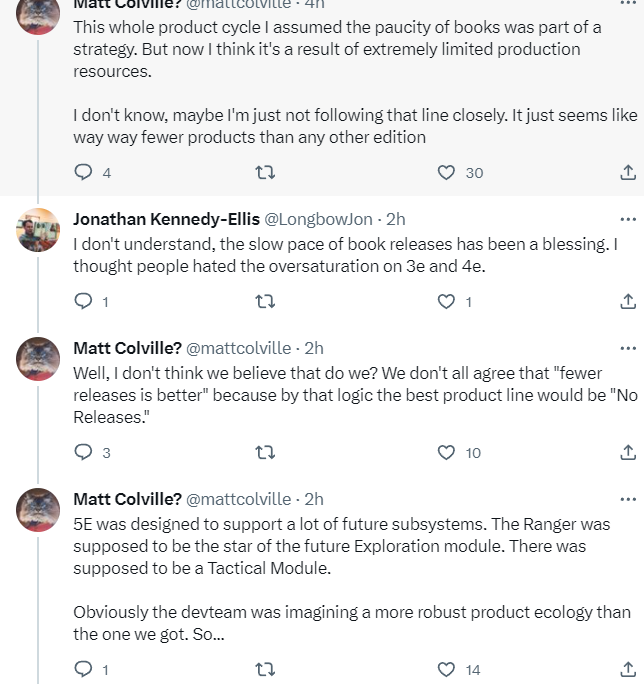The height and width of the screenshot is (684, 644).
Task: Like Jonathan Kennedy-Ellis's tweet
Action: [447, 301]
